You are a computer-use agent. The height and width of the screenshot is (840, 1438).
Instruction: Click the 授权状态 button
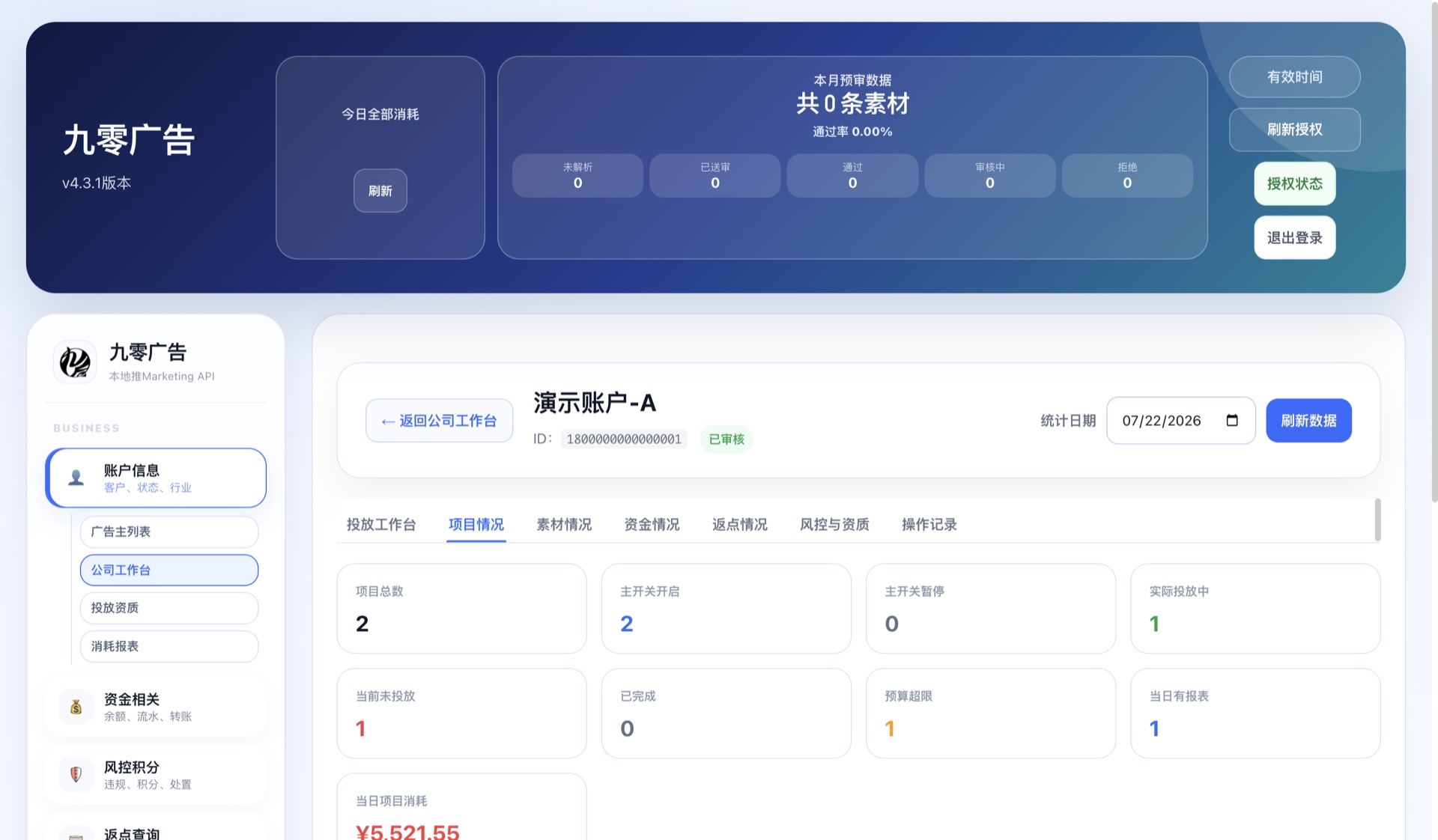(x=1294, y=183)
